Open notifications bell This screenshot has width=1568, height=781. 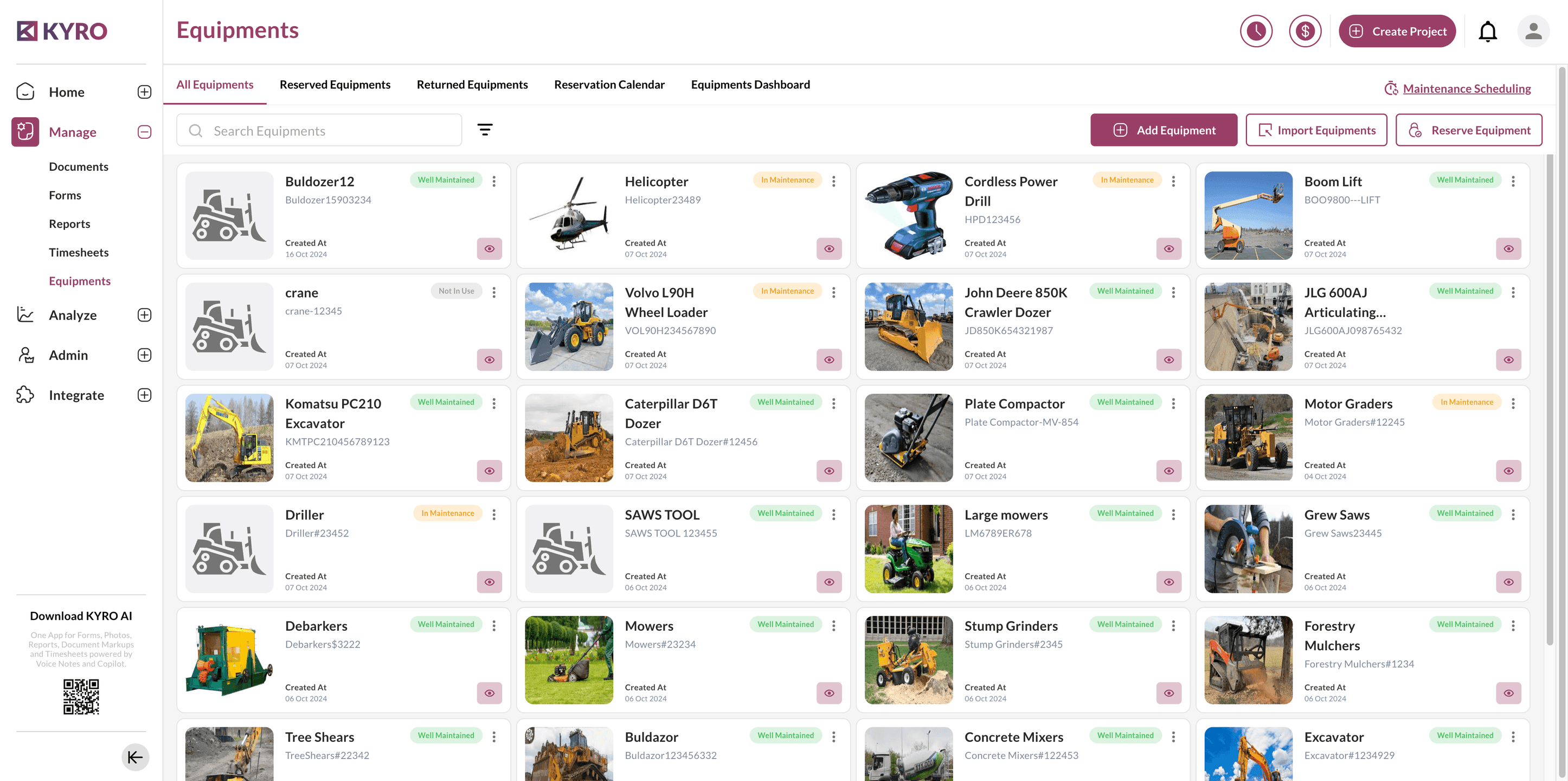1487,31
